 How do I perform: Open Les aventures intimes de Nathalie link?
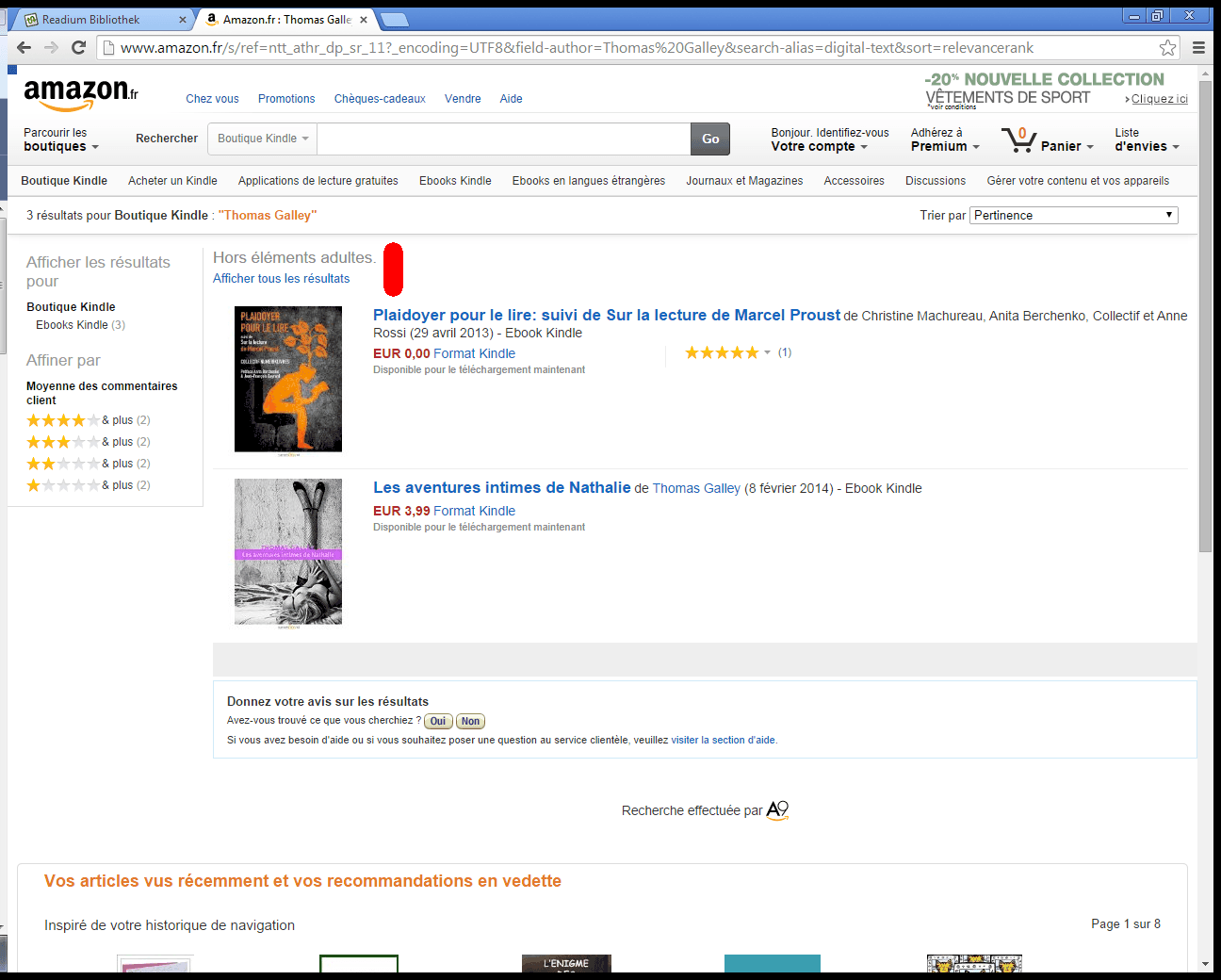[502, 487]
